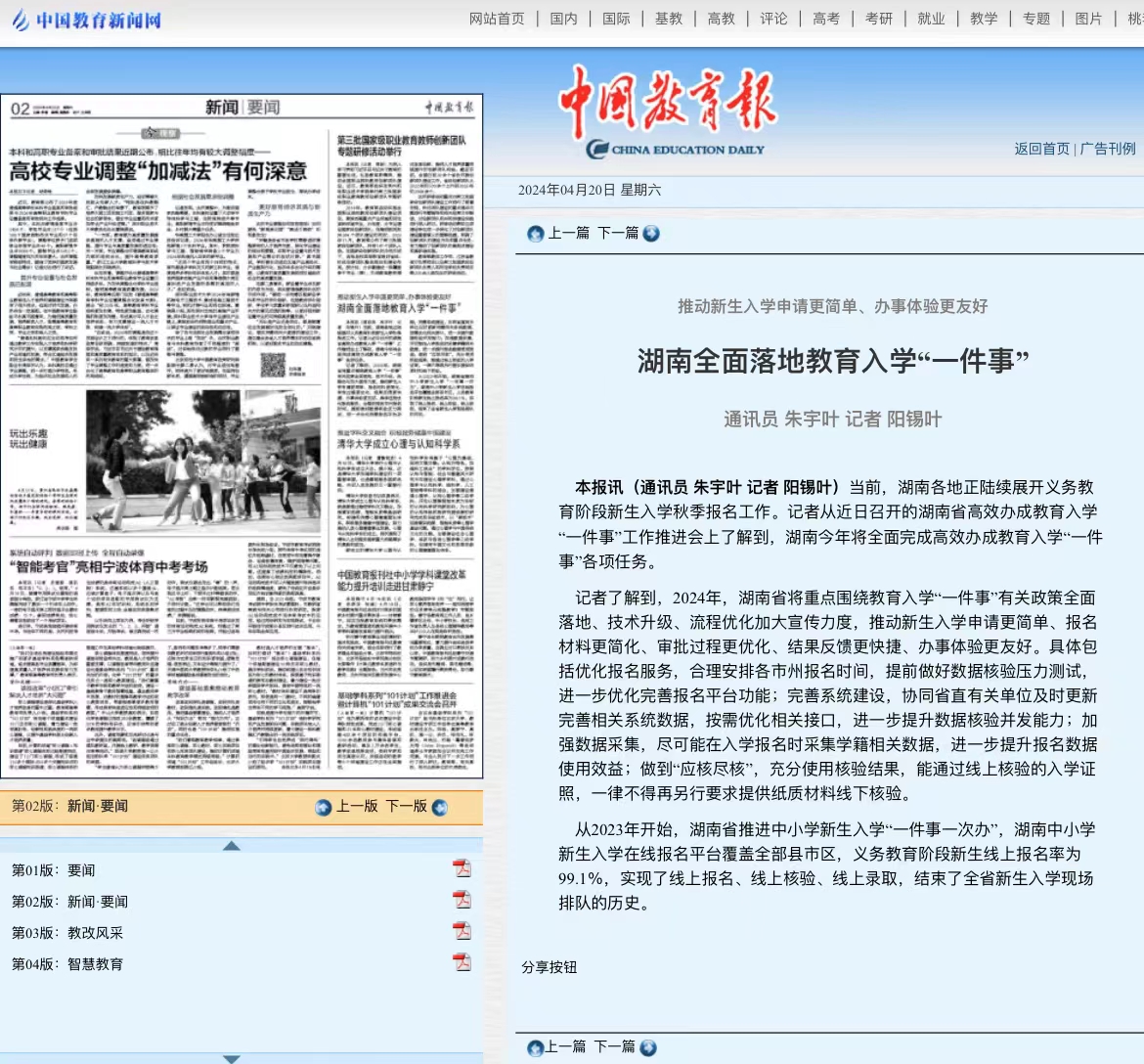Go to 下一篇 above the article
This screenshot has height=1064, width=1144.
(x=618, y=233)
